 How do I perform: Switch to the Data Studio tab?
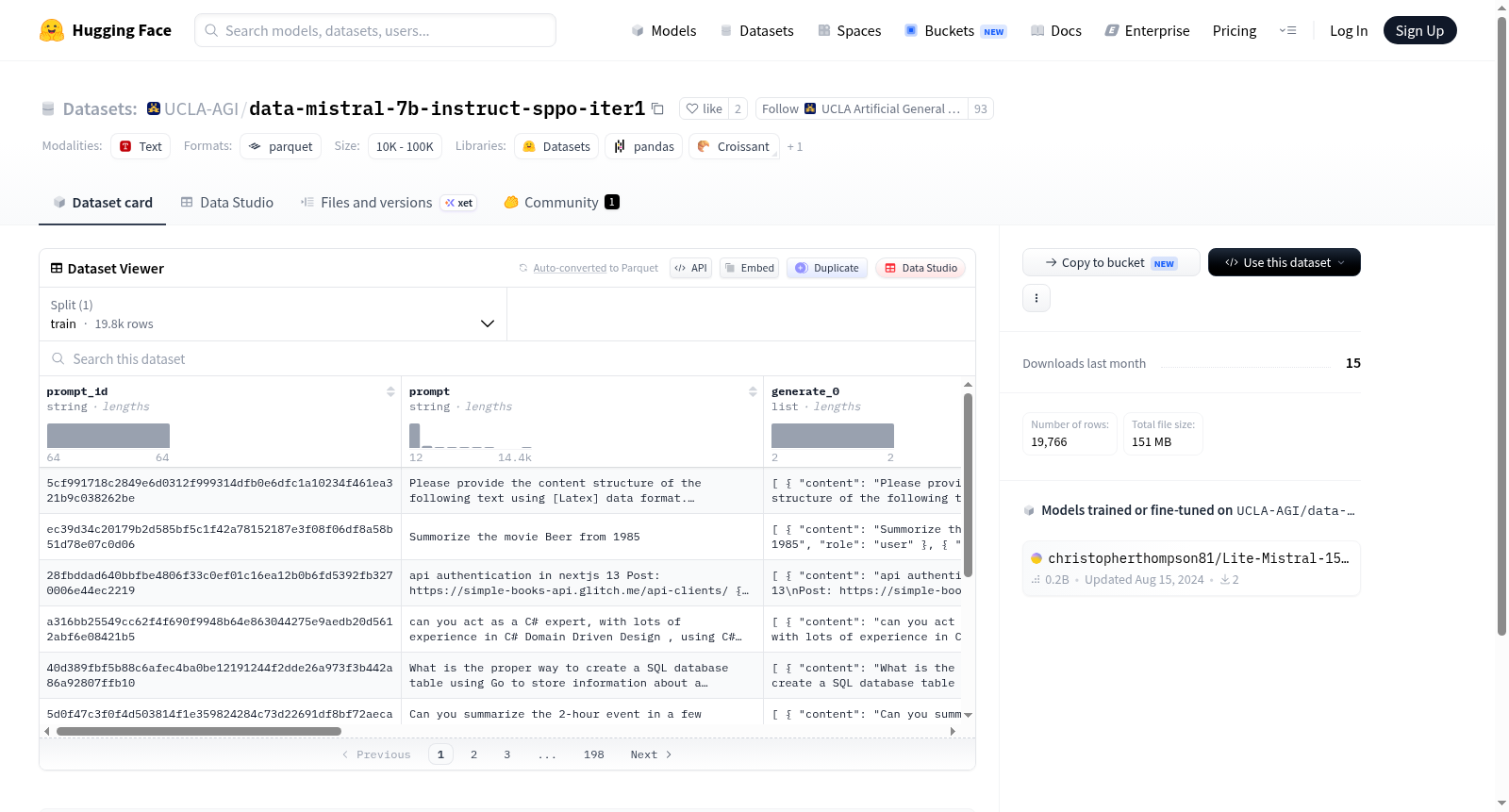tap(226, 203)
